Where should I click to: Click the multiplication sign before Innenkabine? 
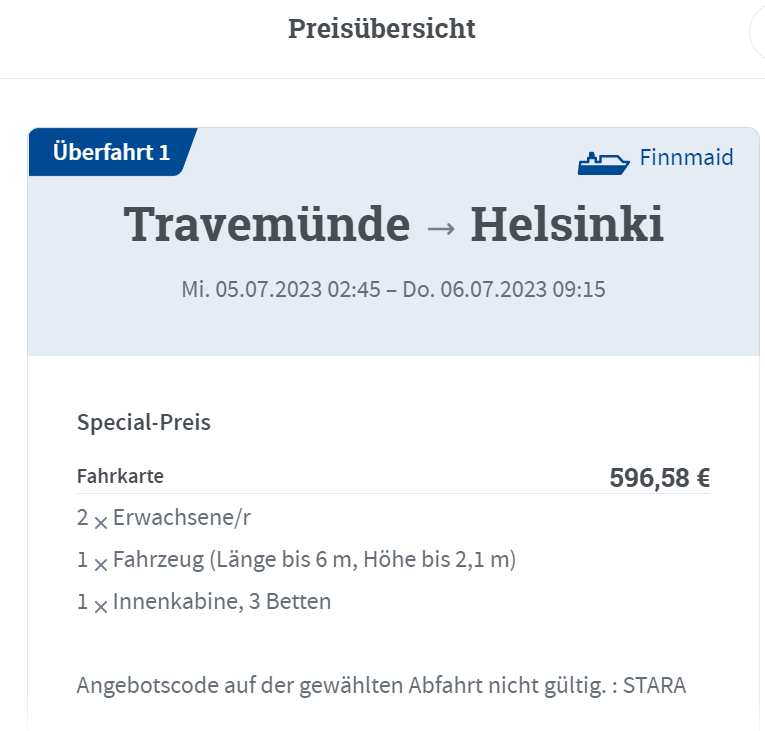click(100, 605)
